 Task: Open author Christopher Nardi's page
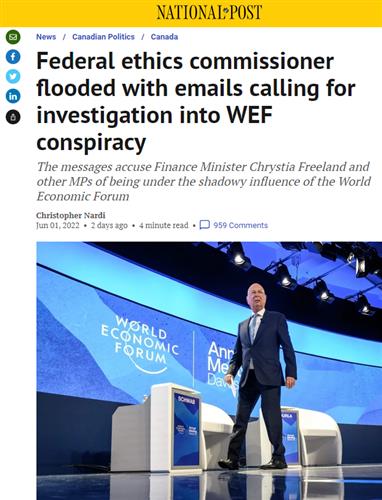[71, 215]
